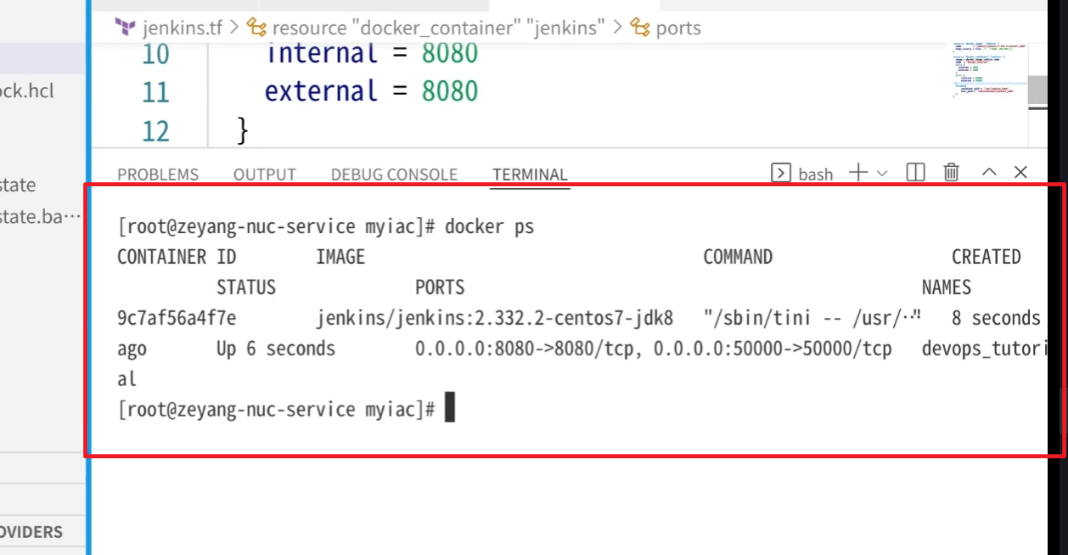The width and height of the screenshot is (1068, 555).
Task: Click the CONTAINER ID column header text
Action: [x=176, y=257]
